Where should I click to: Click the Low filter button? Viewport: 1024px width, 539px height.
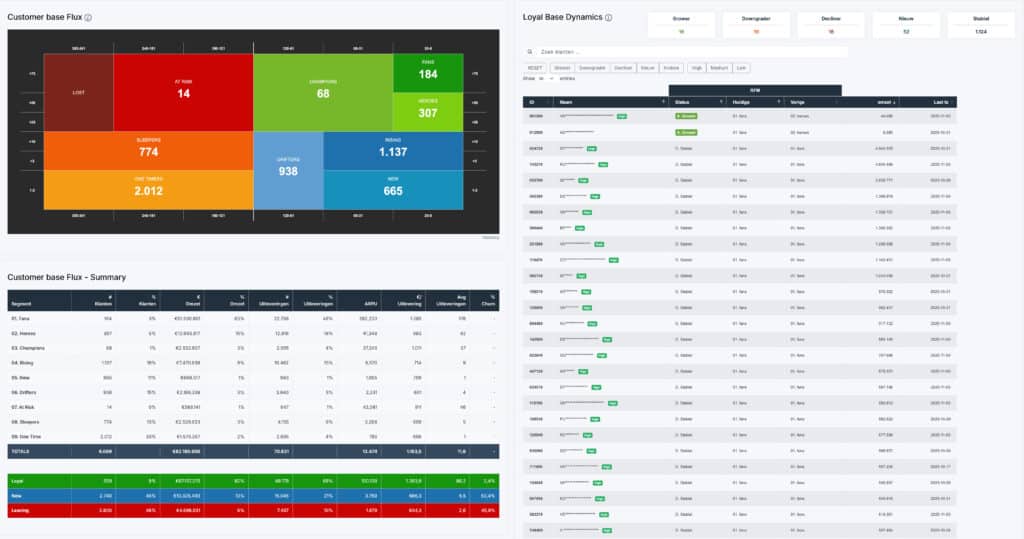[740, 67]
